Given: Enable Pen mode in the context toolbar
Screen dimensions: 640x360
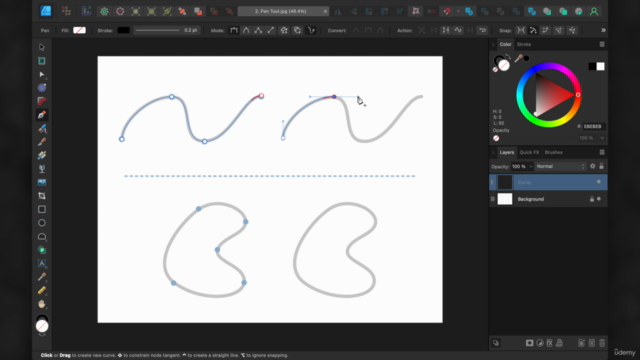Looking at the screenshot, I should (234, 30).
